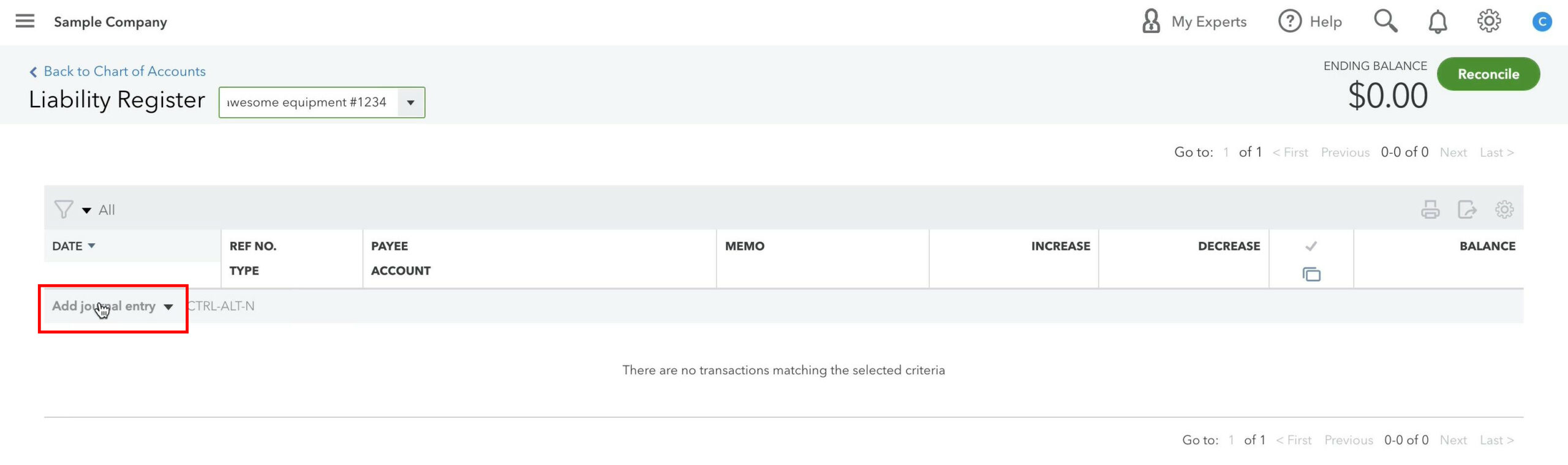Viewport: 1568px width, 465px height.
Task: Click the green Reconcile button
Action: click(x=1488, y=74)
